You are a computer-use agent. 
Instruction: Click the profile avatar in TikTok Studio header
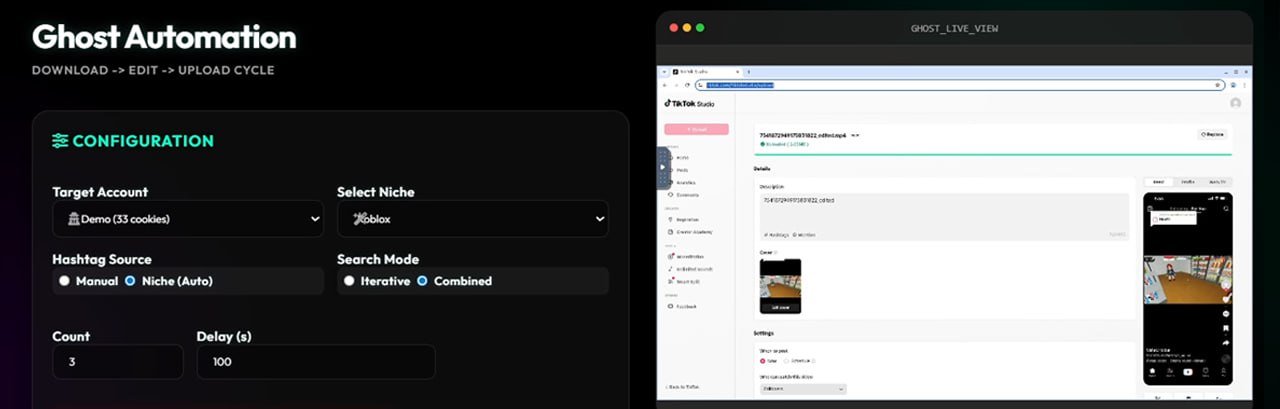[1235, 103]
